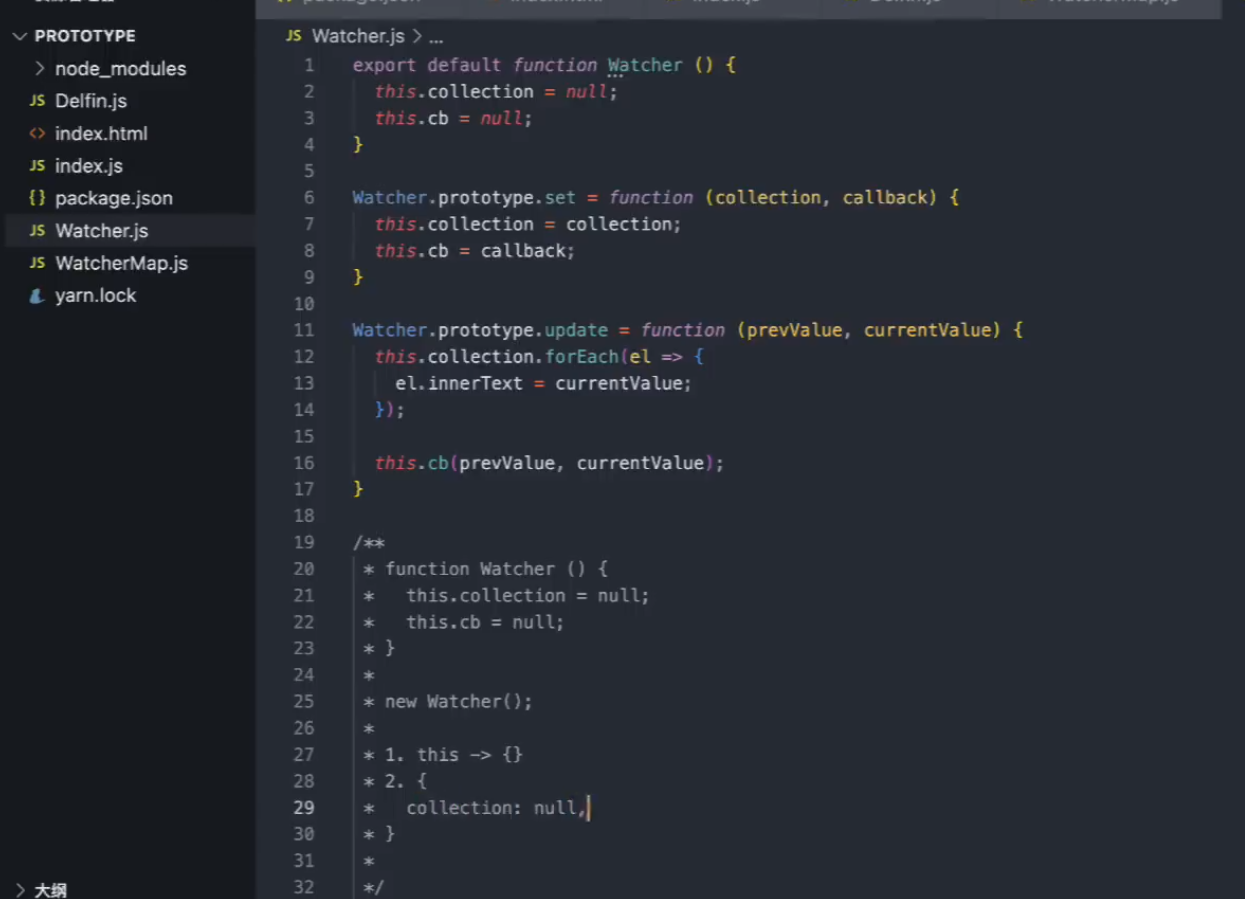Click the closing '*/' on line 32
The height and width of the screenshot is (899, 1245).
[x=374, y=887]
